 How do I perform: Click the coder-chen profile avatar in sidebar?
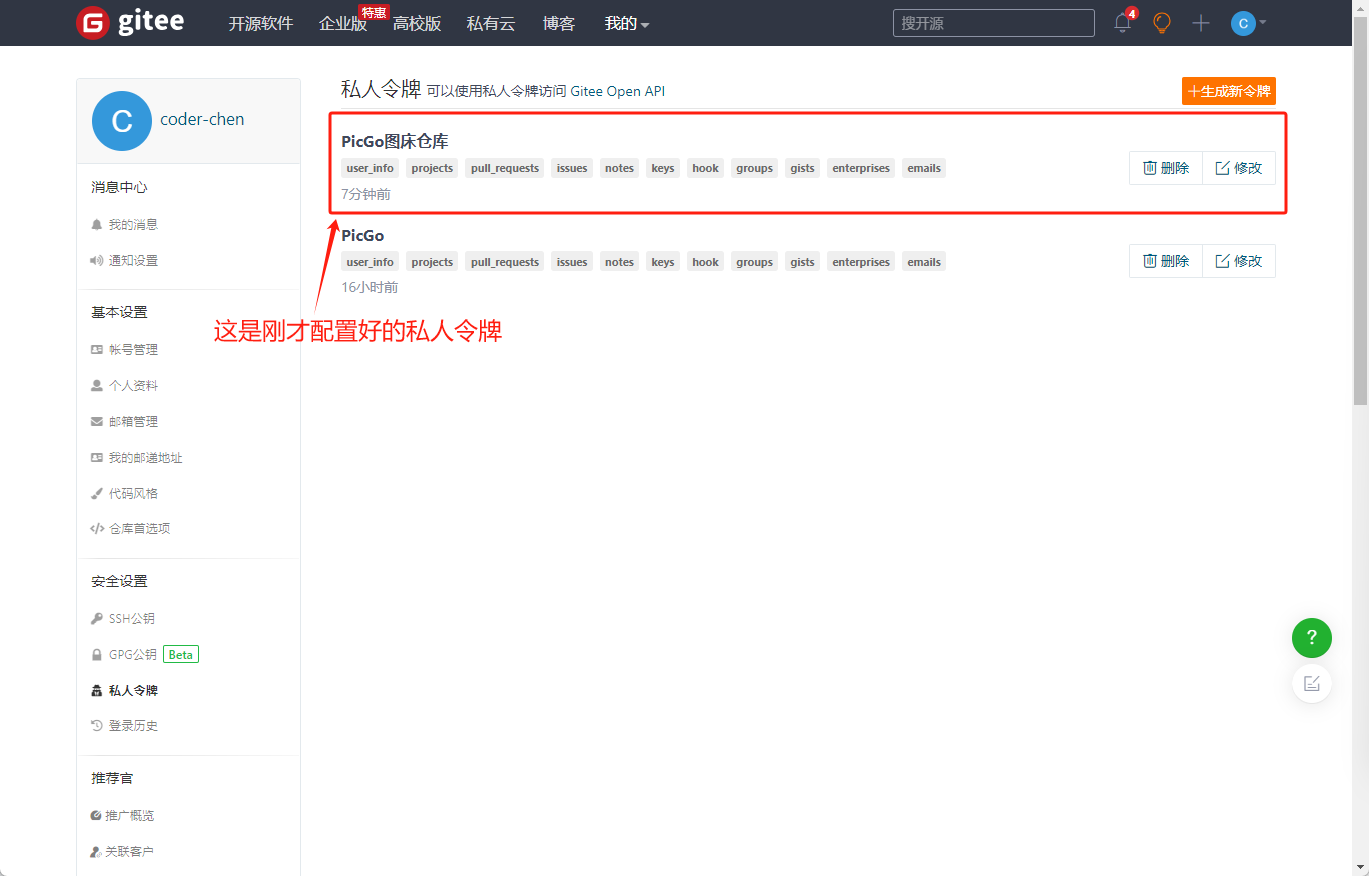click(122, 121)
